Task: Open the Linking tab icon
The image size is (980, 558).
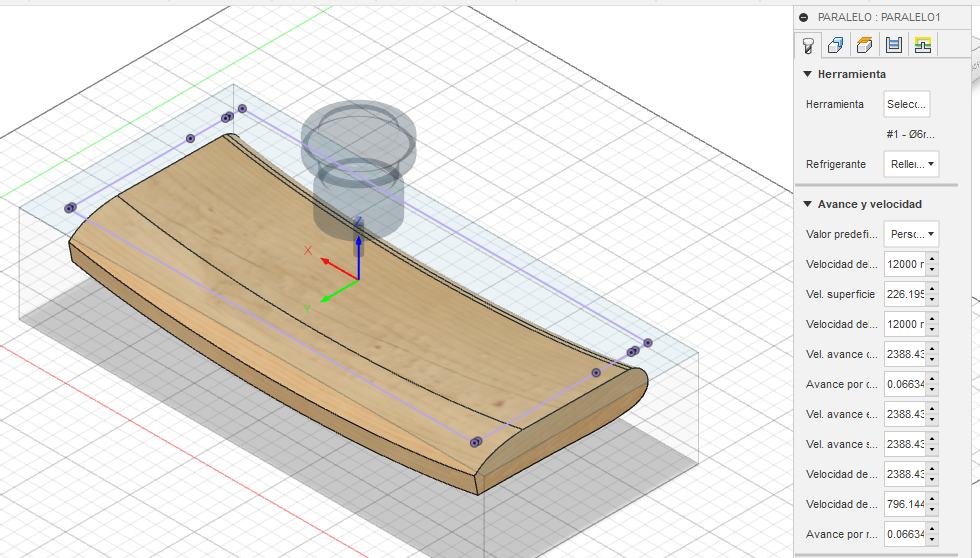Action: pyautogui.click(x=922, y=45)
